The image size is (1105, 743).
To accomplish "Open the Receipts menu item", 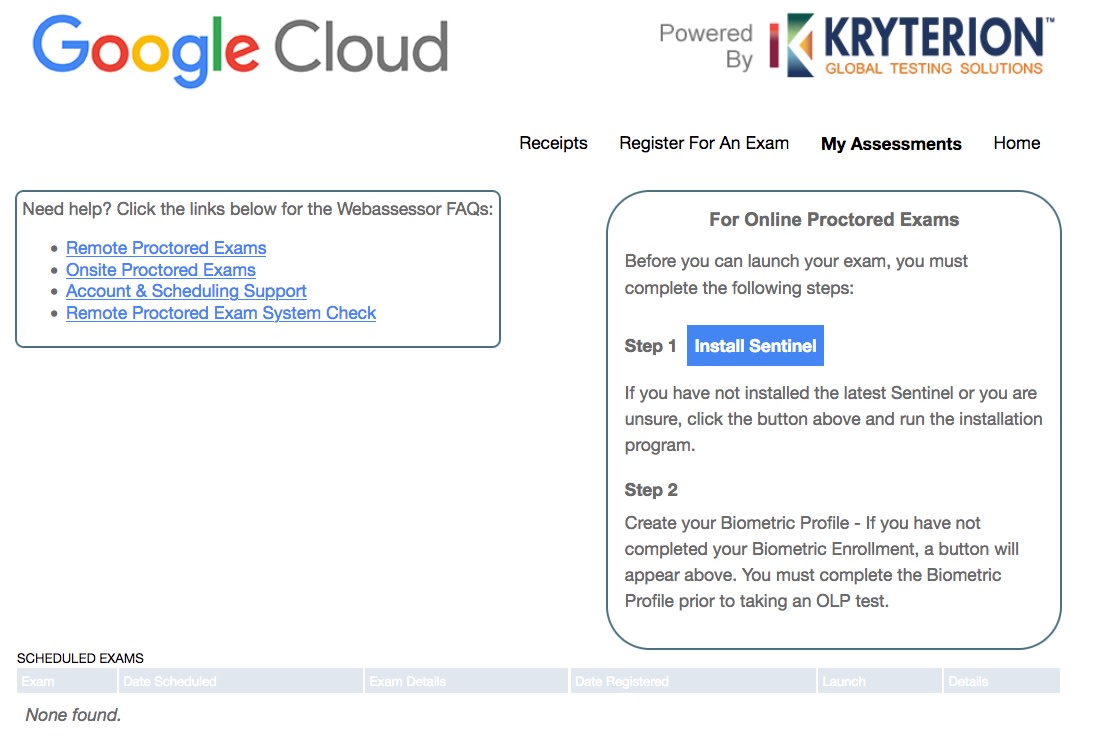I will (553, 143).
